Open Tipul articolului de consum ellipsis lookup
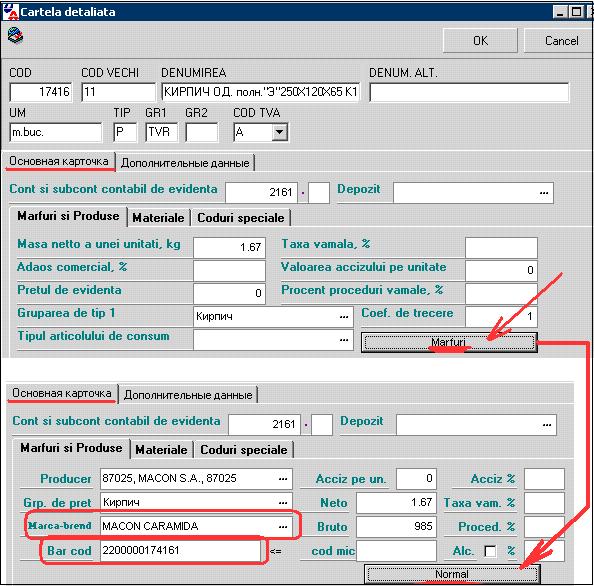This screenshot has height=586, width=594. tap(344, 340)
